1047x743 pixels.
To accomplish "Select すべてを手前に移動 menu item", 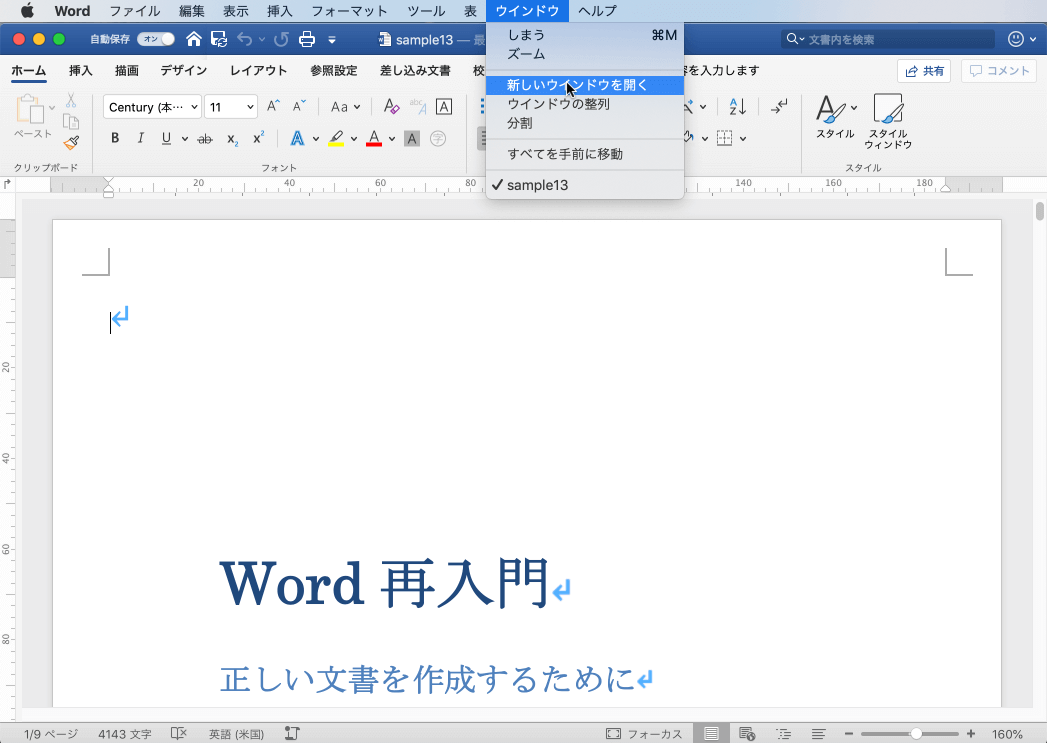I will [585, 154].
